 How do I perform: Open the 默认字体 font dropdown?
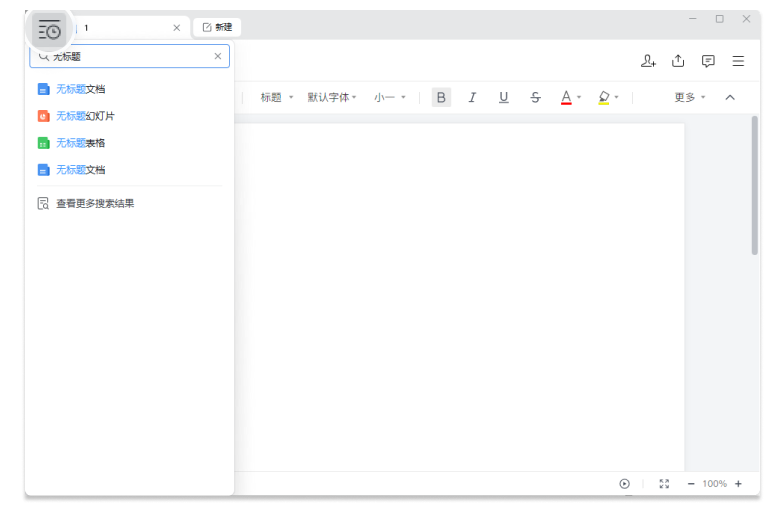click(x=332, y=97)
